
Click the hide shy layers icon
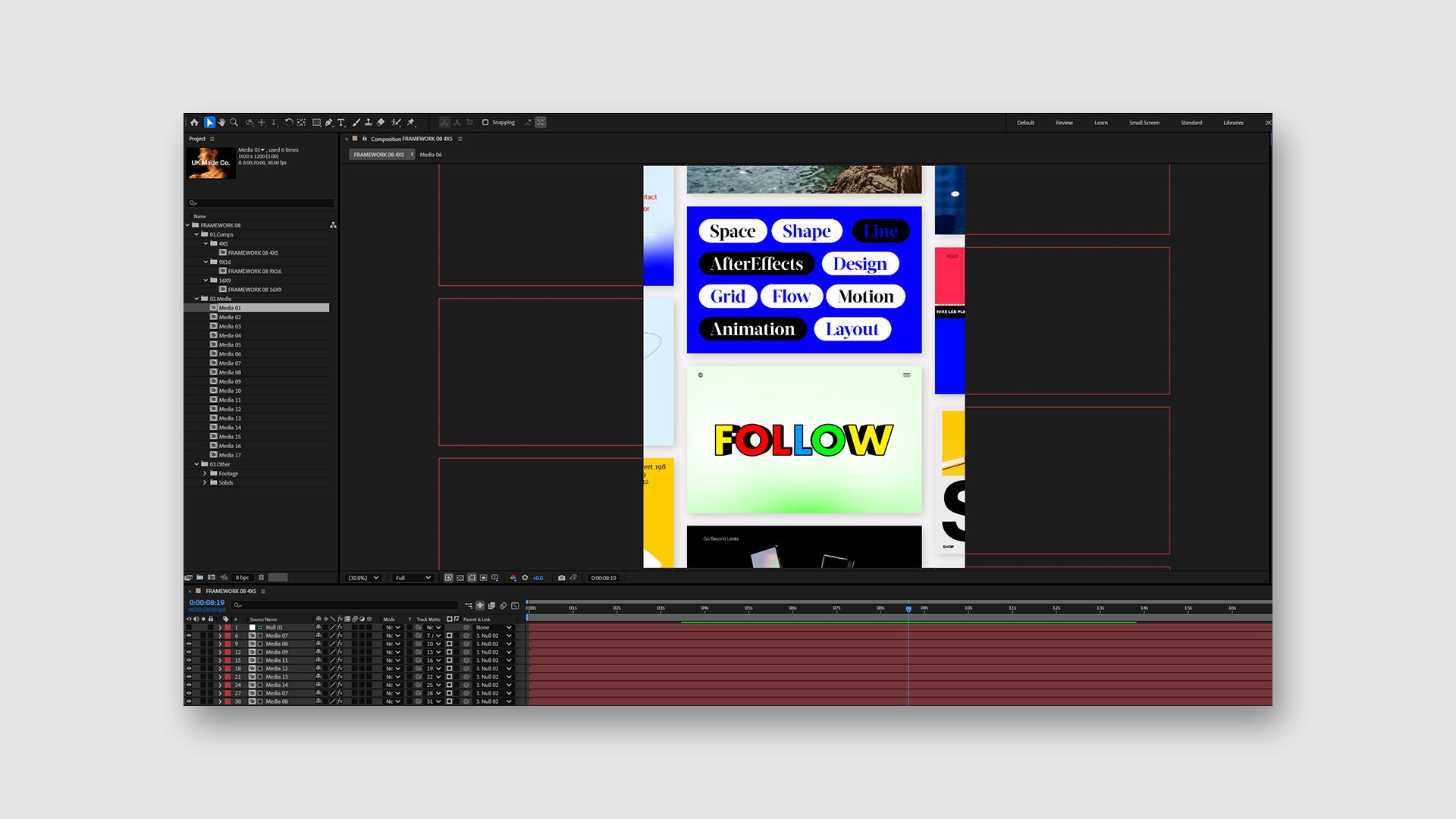pos(480,606)
